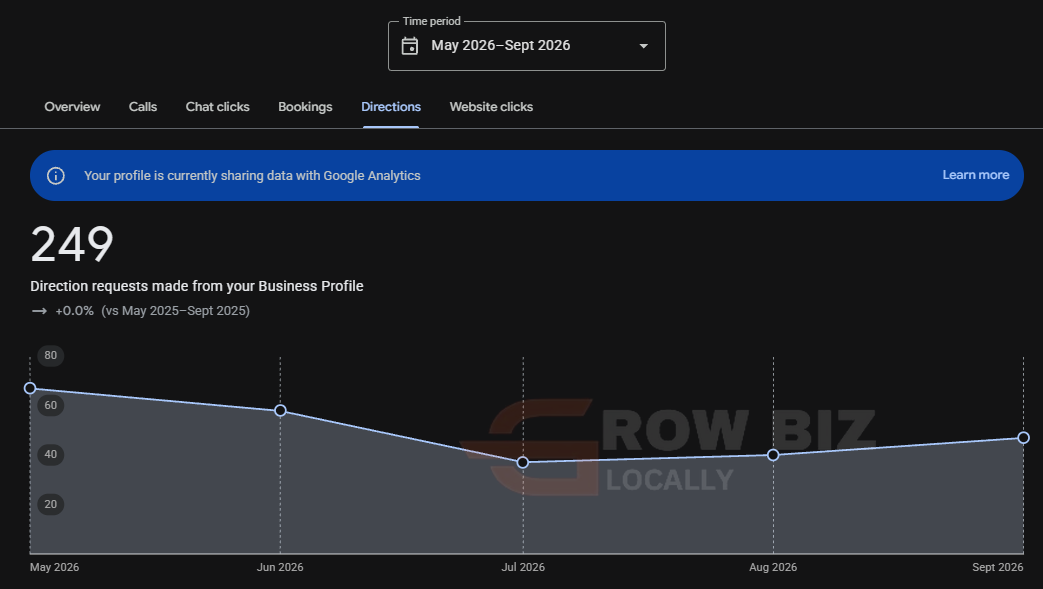Click the Aug 2026 x-axis label
Viewport: 1043px width, 589px height.
773,567
